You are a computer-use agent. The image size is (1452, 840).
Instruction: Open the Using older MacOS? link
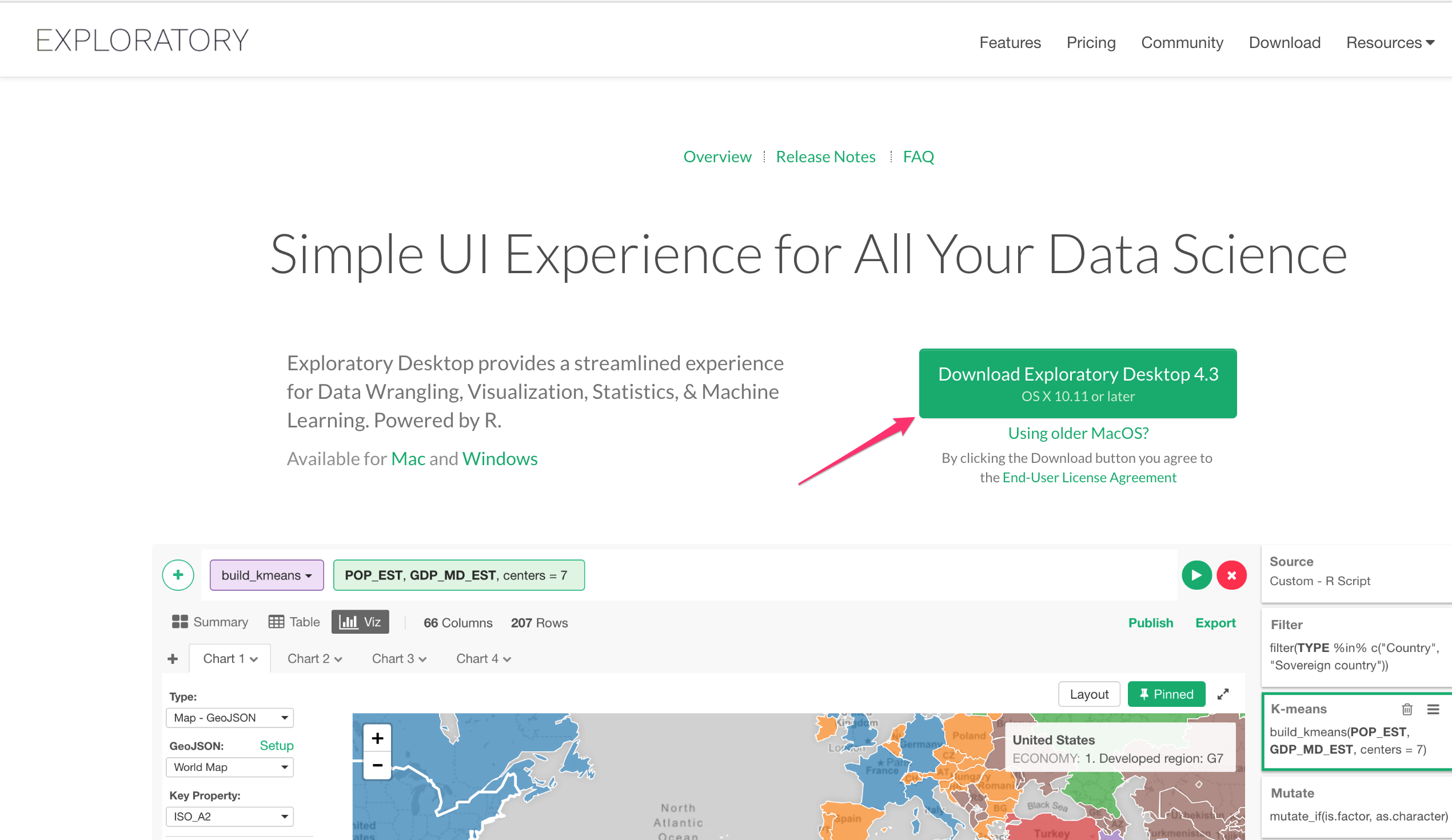click(1078, 433)
